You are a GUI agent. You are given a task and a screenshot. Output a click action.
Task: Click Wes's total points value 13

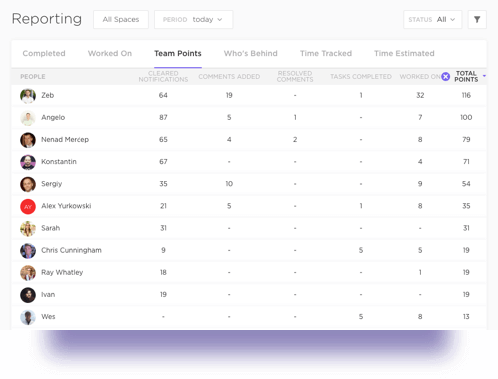[x=466, y=317]
